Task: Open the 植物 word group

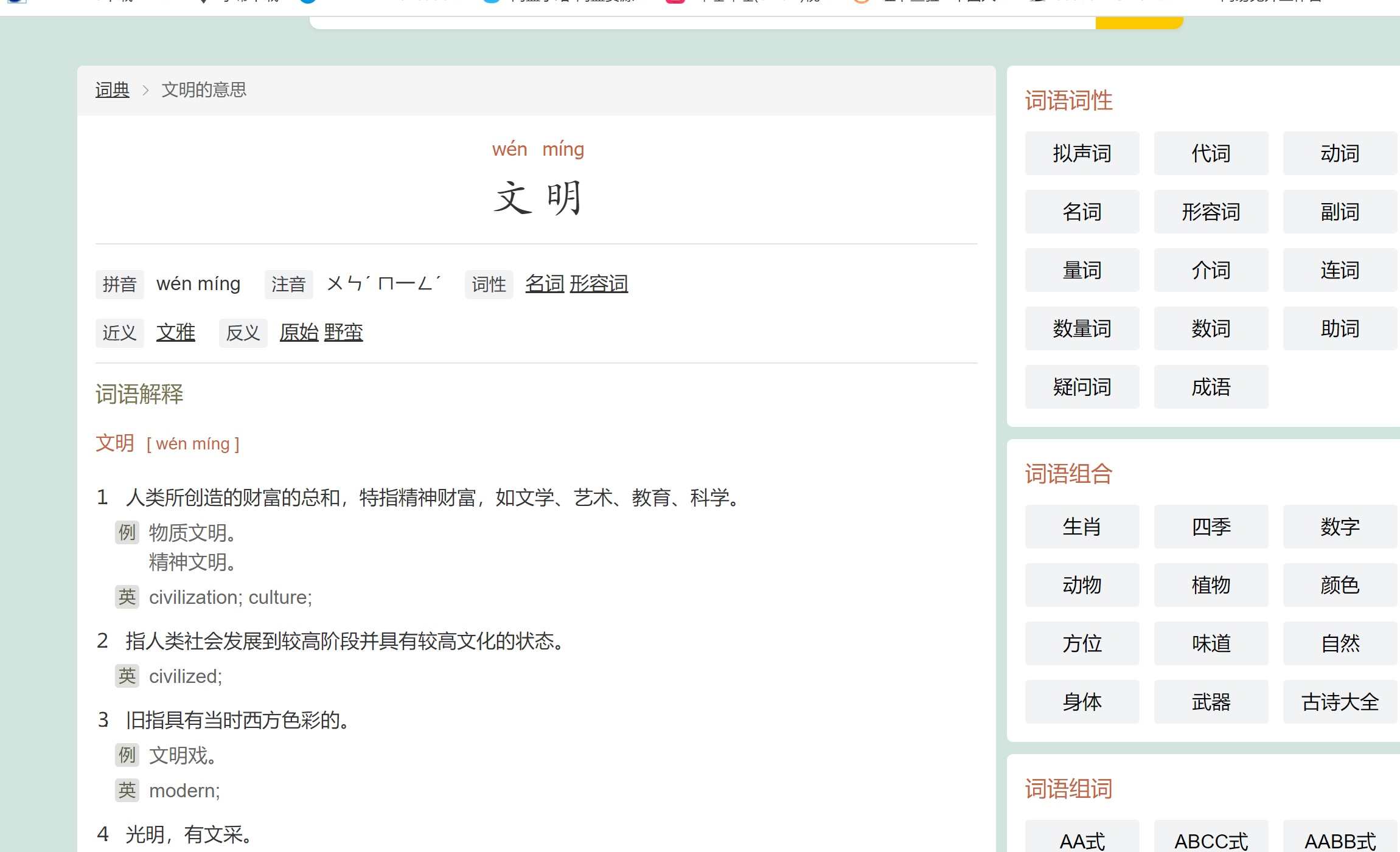Action: click(1211, 585)
